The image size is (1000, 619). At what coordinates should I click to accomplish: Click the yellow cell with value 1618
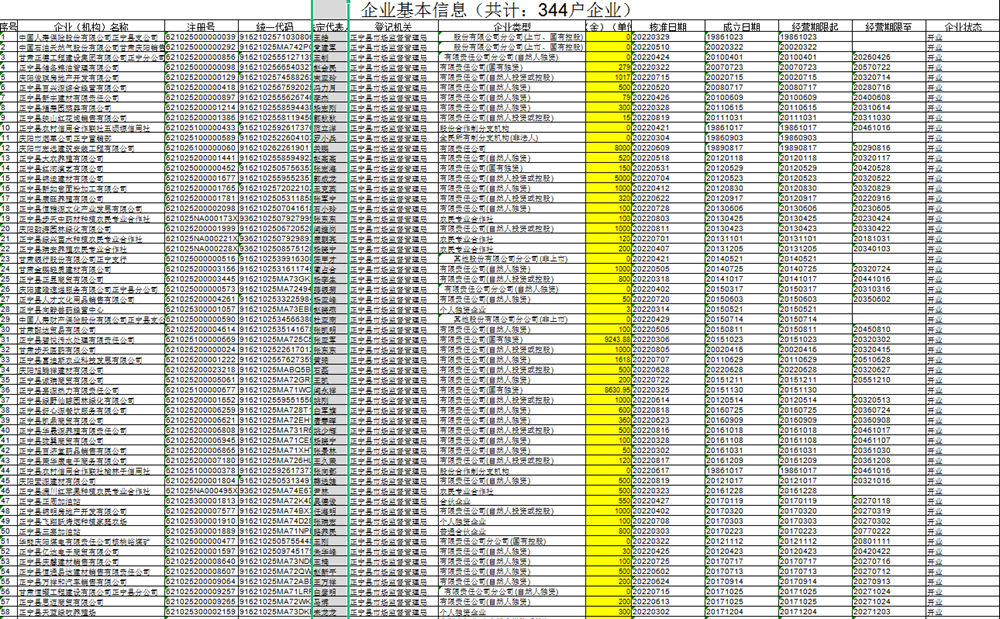618,359
